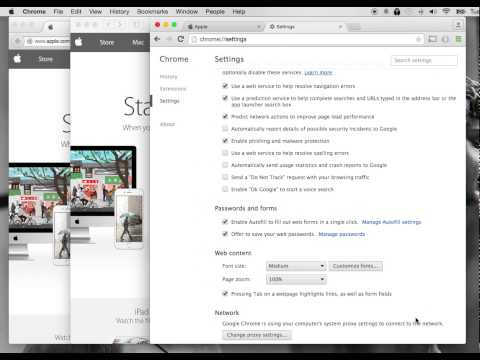Screen dimensions: 480x360
Task: Toggle predict network actions checkbox
Action: tap(225, 116)
